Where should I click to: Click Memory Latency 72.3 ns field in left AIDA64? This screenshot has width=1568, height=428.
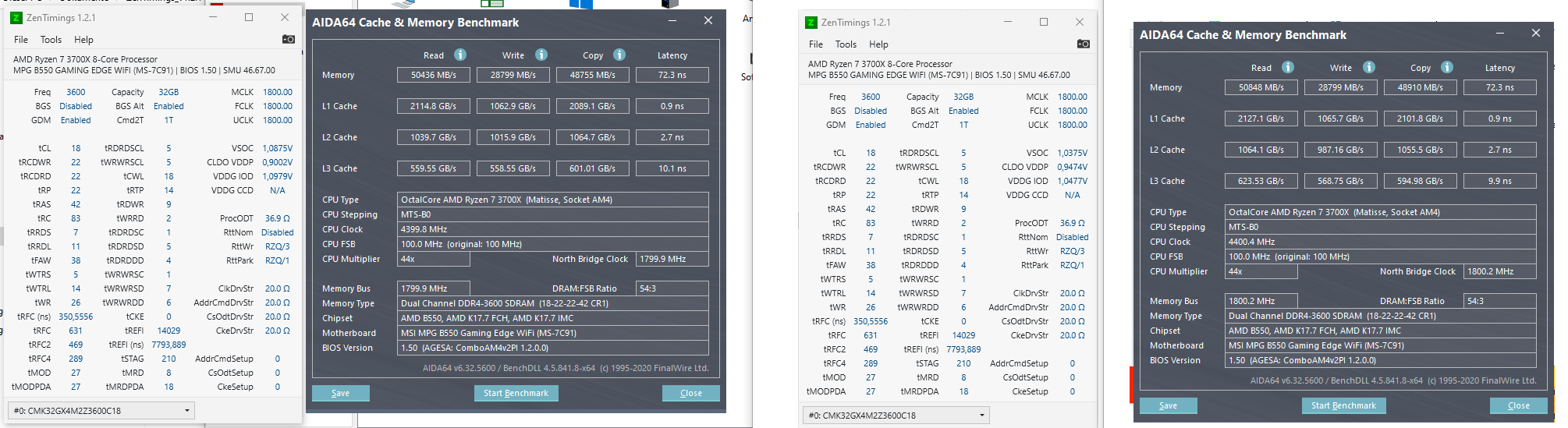[672, 75]
